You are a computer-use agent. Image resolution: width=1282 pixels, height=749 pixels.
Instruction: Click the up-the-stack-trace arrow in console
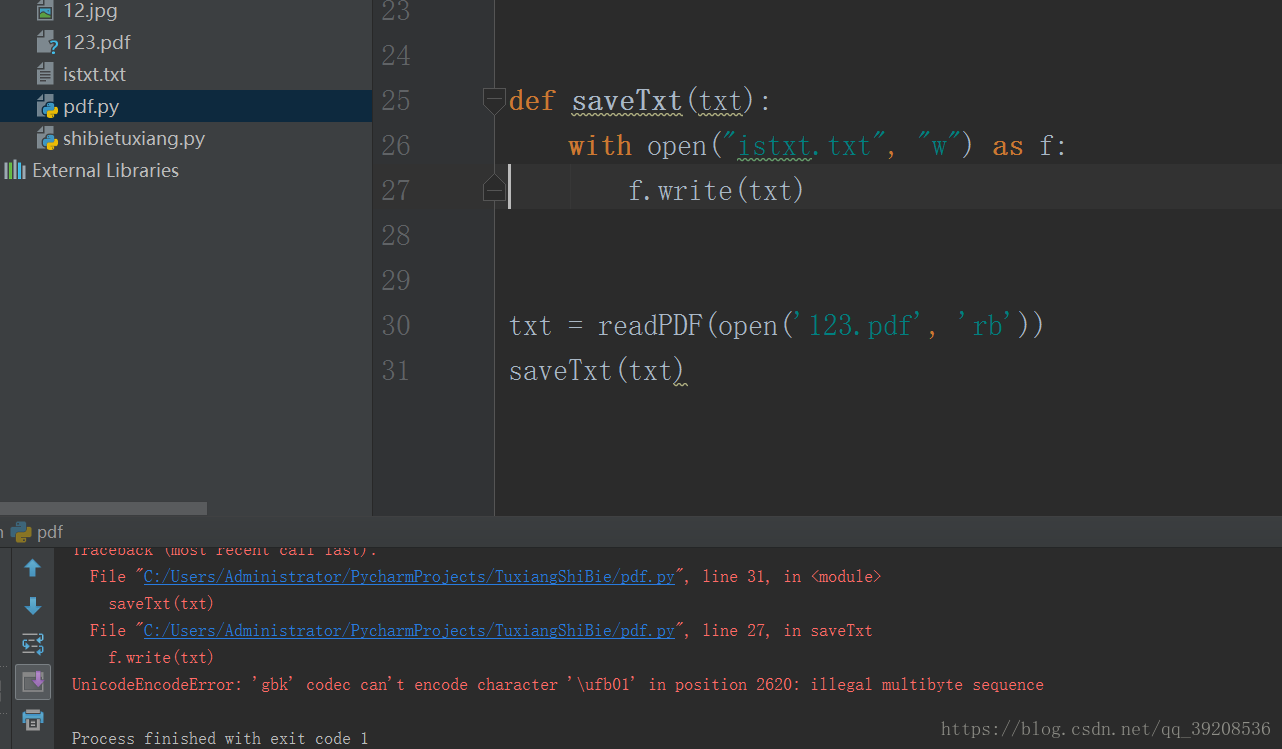33,567
